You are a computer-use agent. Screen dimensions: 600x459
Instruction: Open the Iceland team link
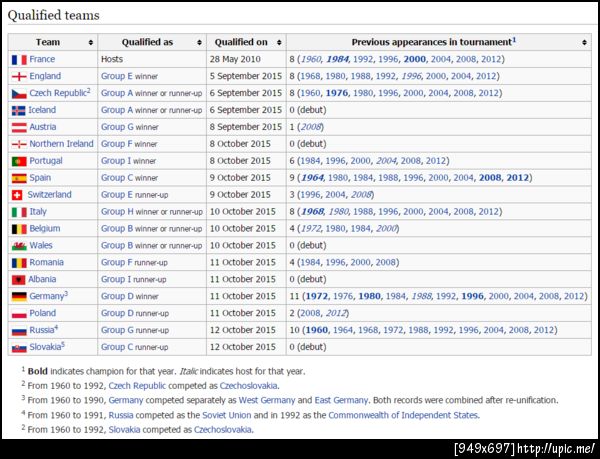point(42,110)
